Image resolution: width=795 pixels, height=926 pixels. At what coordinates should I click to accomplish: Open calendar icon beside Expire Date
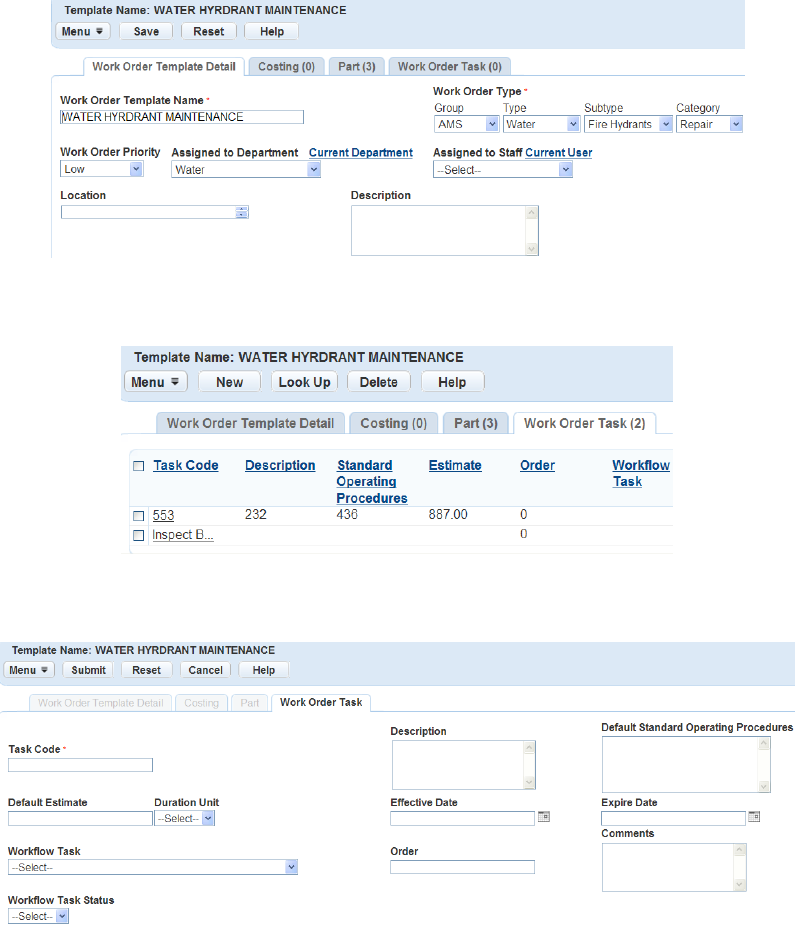pos(754,817)
